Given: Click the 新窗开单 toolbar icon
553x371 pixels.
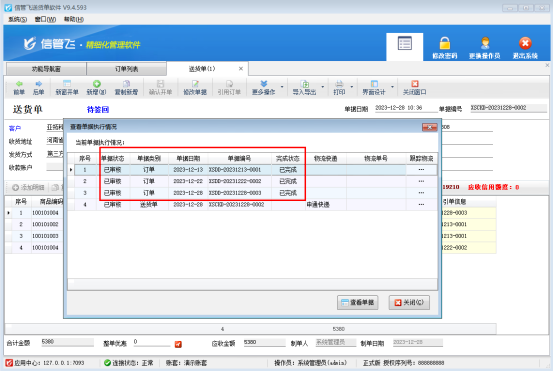Looking at the screenshot, I should (x=67, y=84).
